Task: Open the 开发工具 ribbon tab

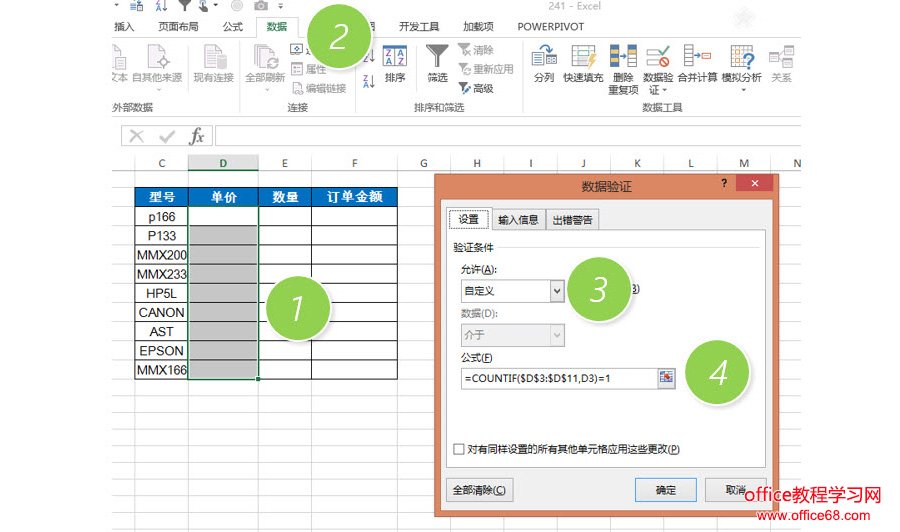Action: [x=419, y=27]
